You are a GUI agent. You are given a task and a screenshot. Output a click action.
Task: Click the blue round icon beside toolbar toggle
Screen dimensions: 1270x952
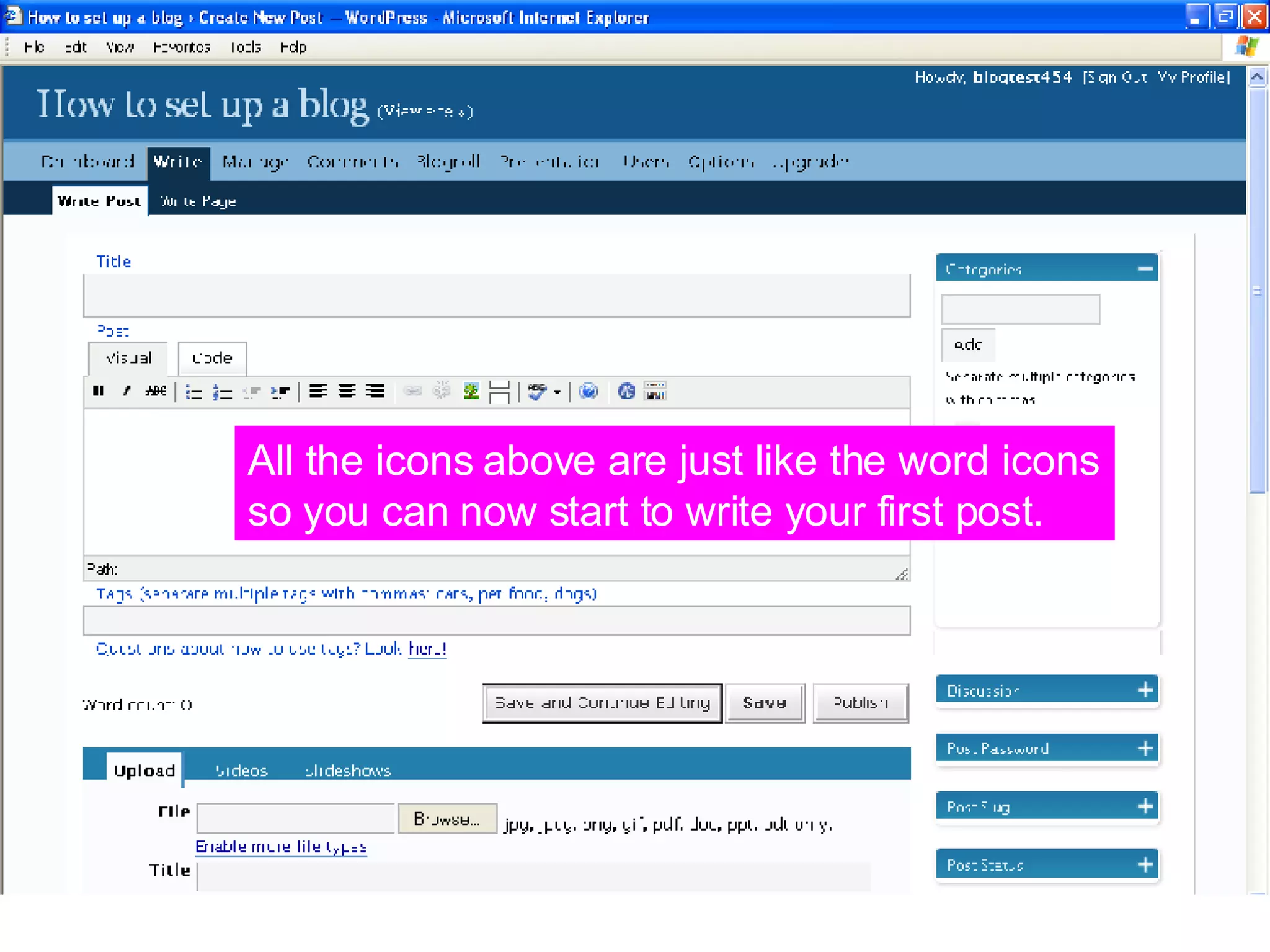pos(626,391)
